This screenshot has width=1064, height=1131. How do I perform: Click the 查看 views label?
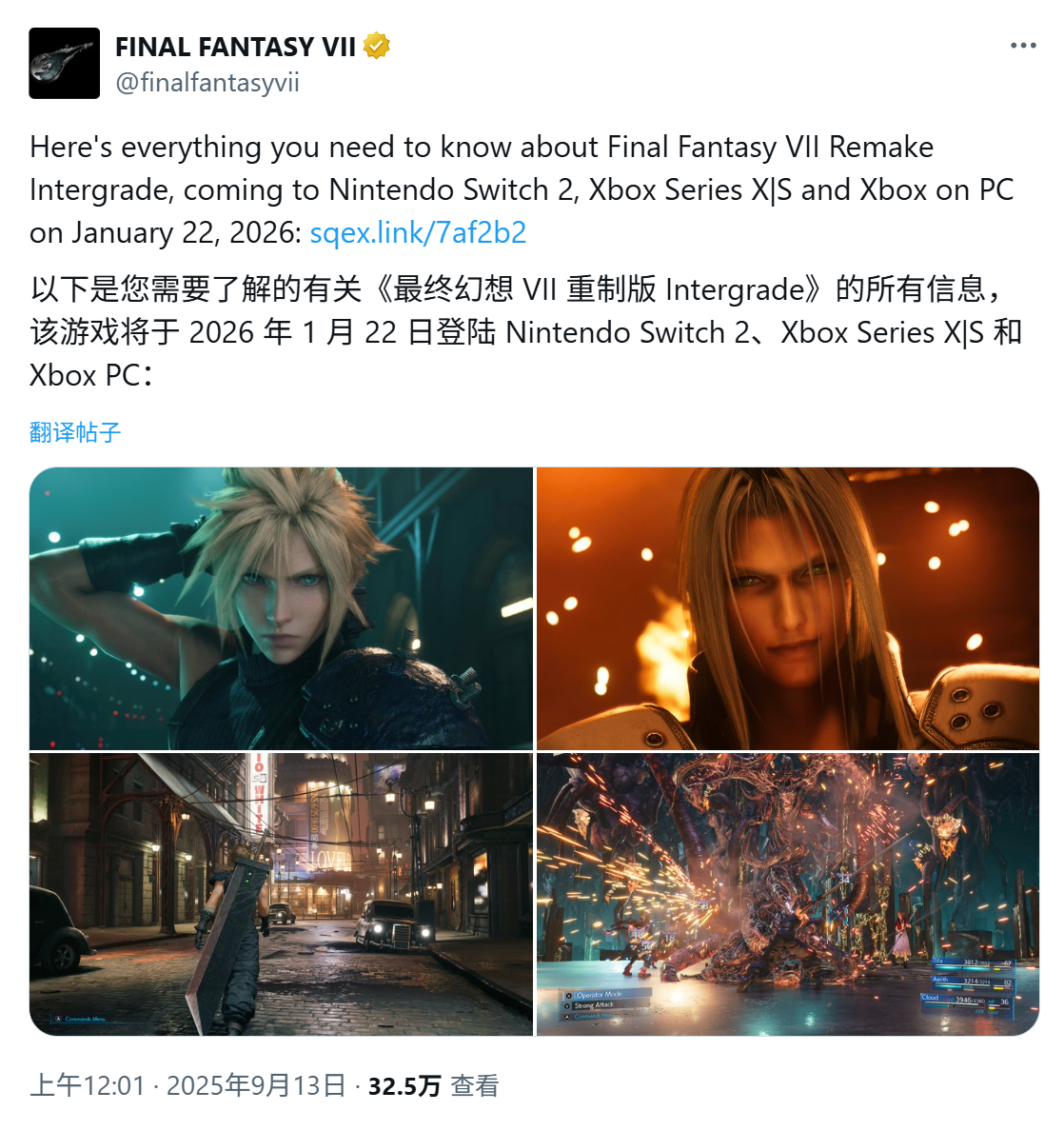click(x=474, y=1085)
